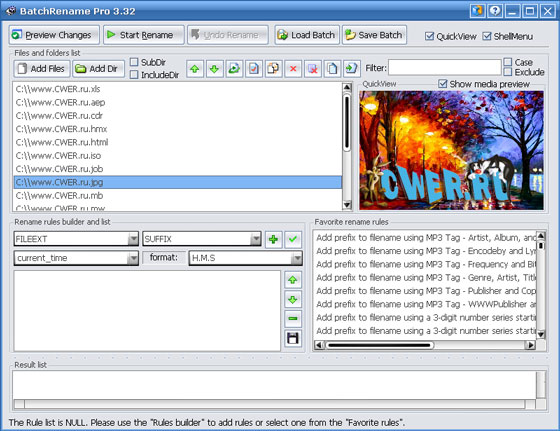Select favorite rule MP3 Tag - Encodeby
Image resolution: width=560 pixels, height=431 pixels.
tap(426, 251)
